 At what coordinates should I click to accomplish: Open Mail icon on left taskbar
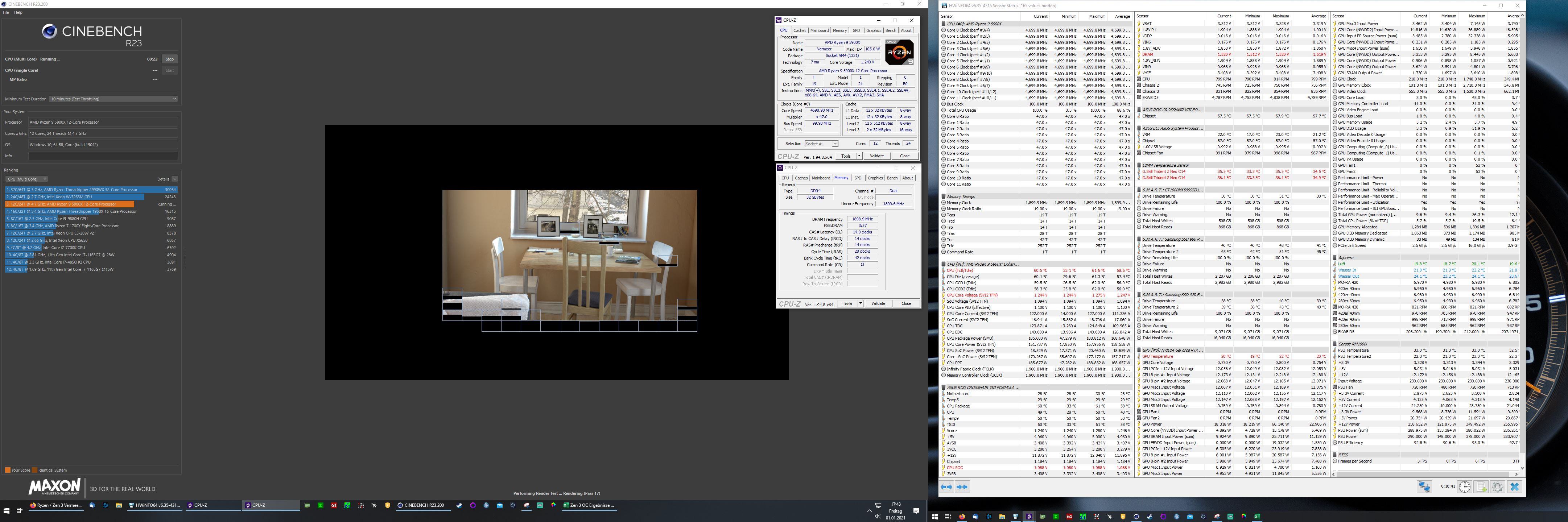coord(500,505)
